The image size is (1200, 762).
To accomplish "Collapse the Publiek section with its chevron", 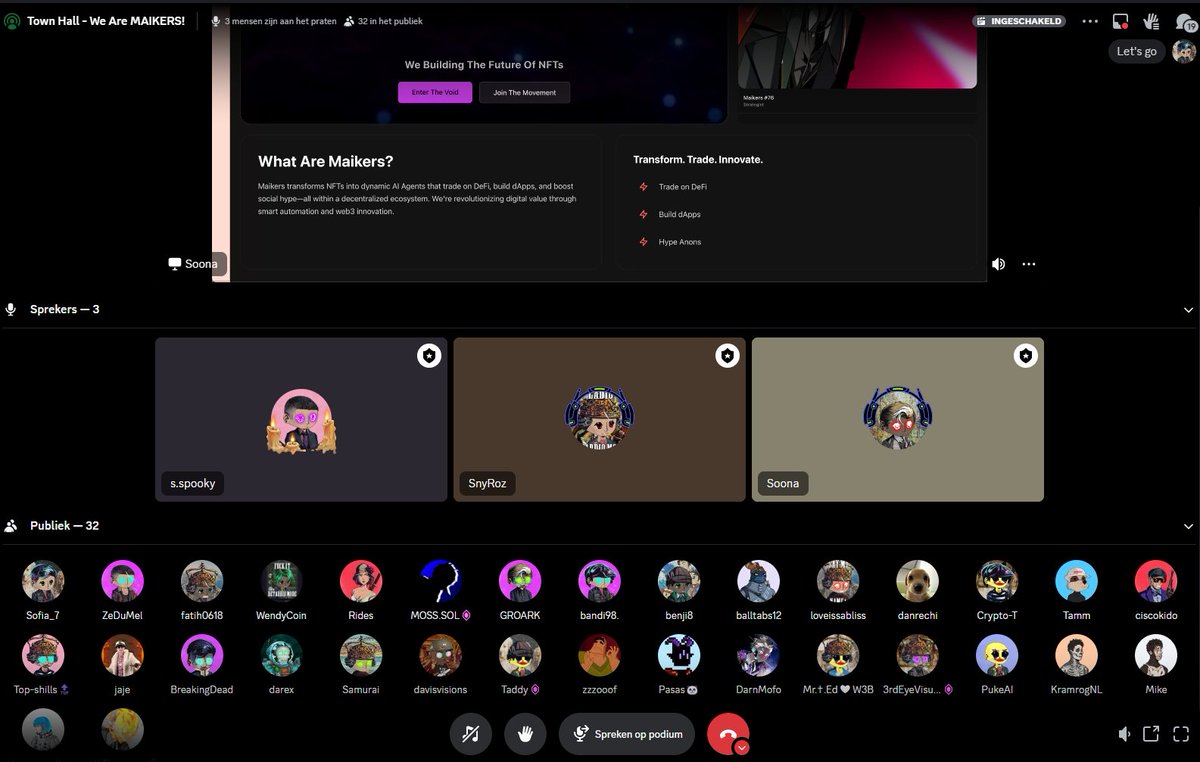I will (1188, 526).
